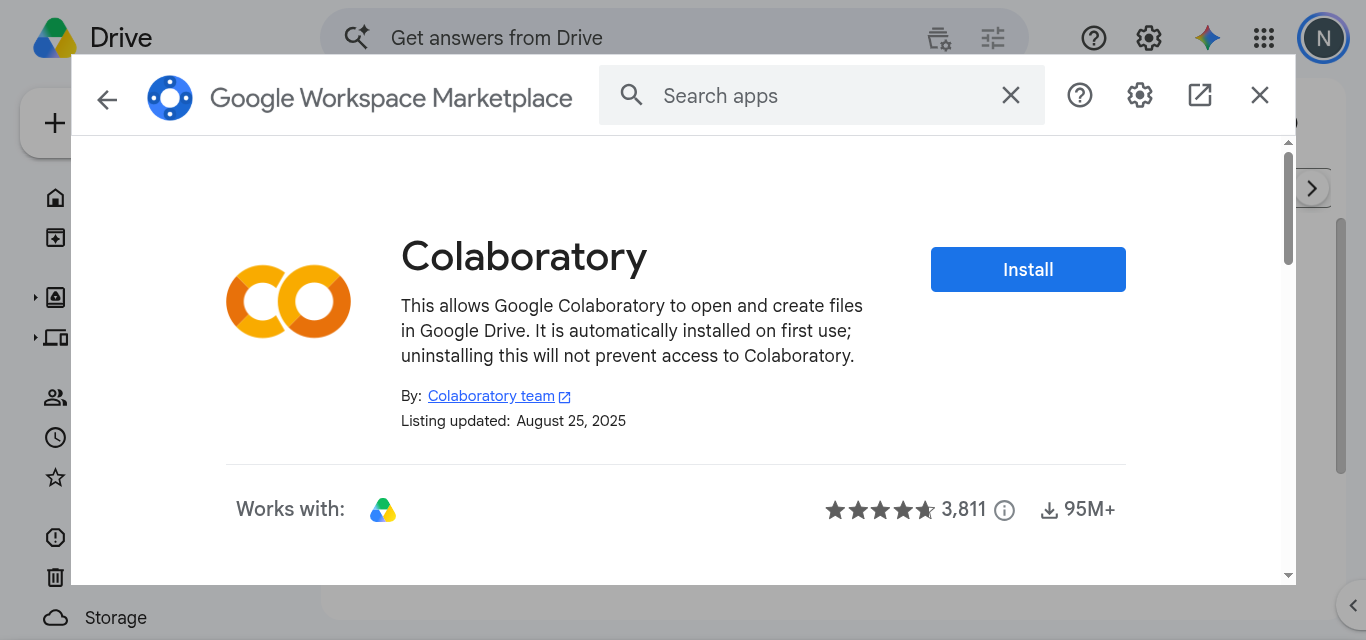
Task: Click the New plus button in Drive
Action: (x=54, y=123)
